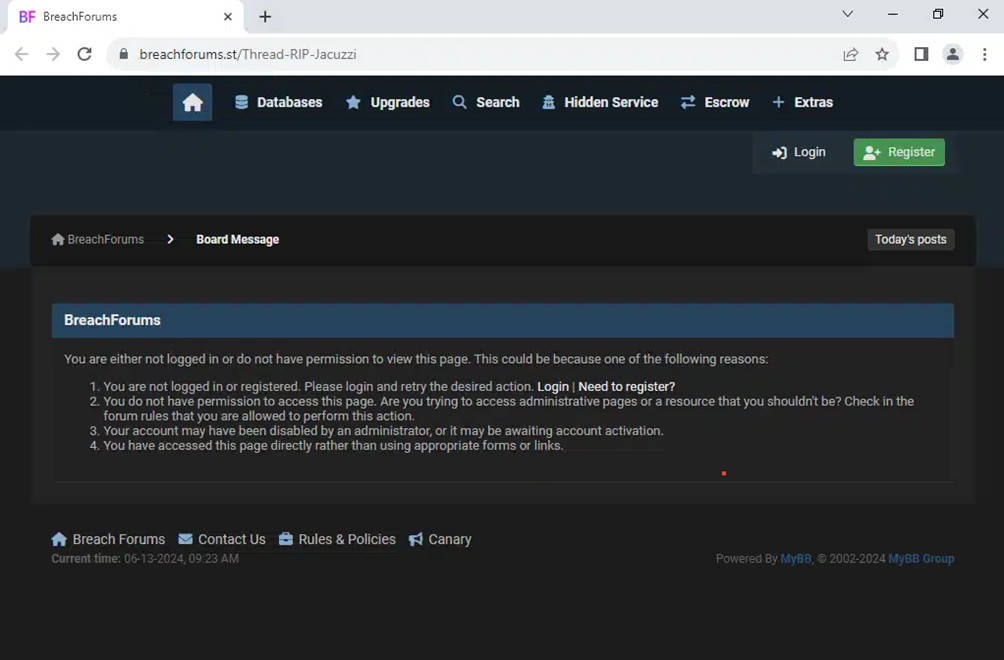The height and width of the screenshot is (660, 1004).
Task: Open the Databases menu item
Action: click(x=278, y=102)
